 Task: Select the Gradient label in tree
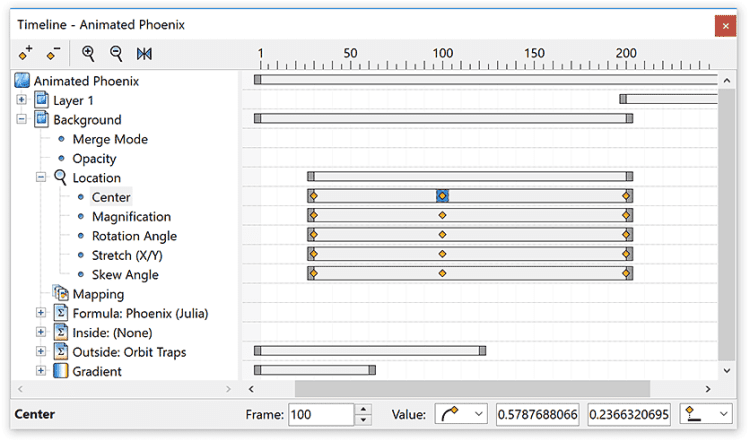point(97,371)
